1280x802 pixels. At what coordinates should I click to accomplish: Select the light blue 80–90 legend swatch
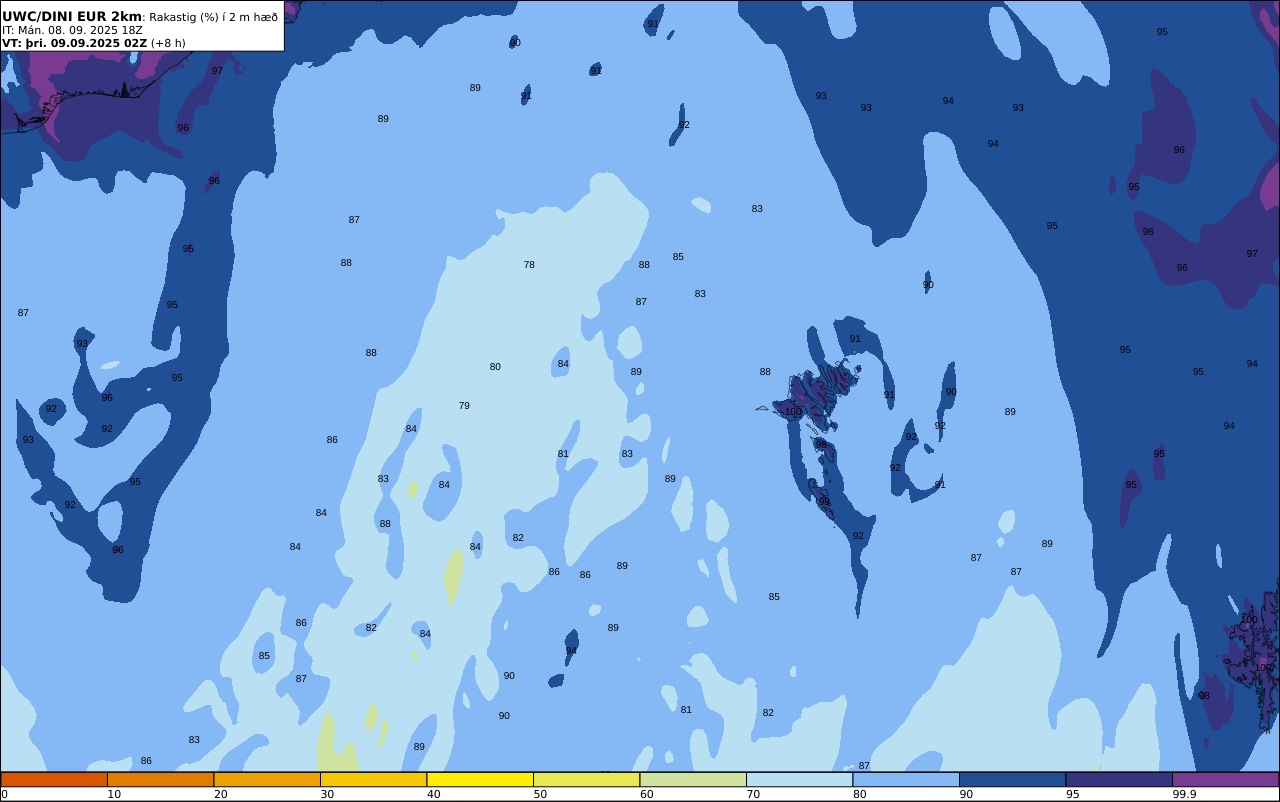906,779
